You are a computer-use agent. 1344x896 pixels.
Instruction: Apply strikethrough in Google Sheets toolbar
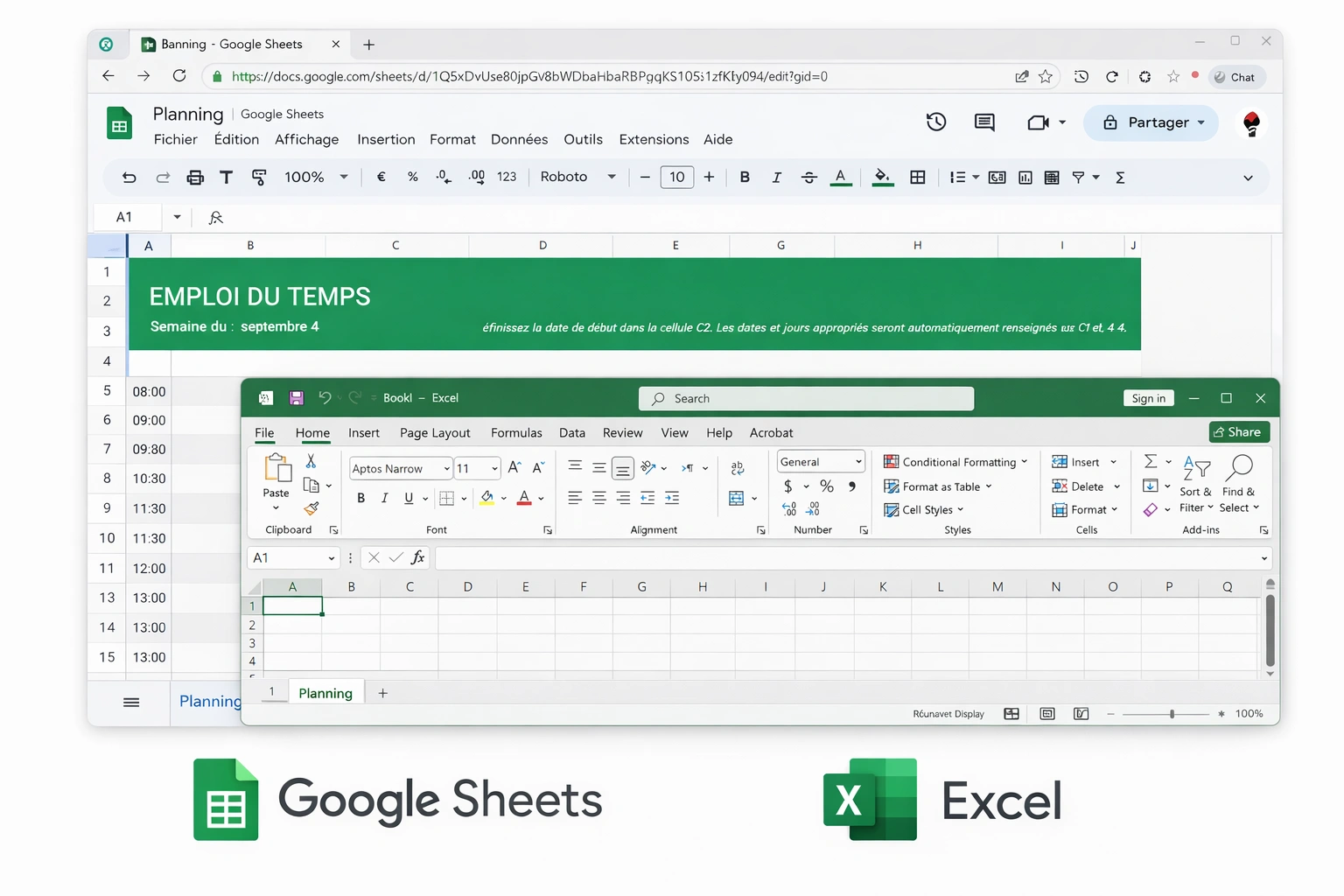pos(808,177)
